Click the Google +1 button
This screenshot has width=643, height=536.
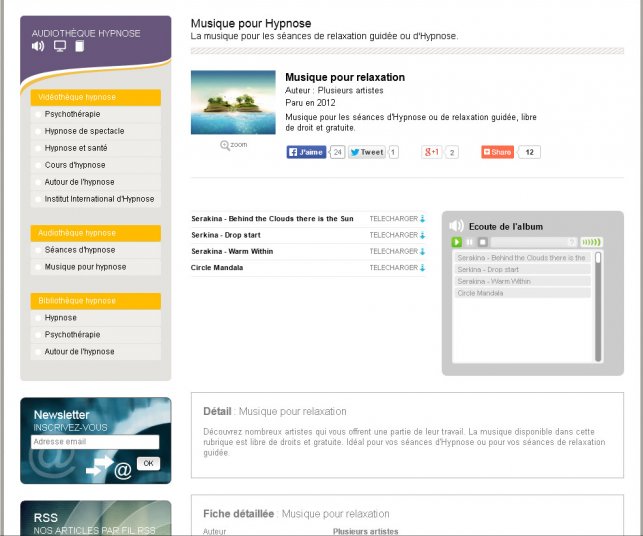tap(432, 152)
